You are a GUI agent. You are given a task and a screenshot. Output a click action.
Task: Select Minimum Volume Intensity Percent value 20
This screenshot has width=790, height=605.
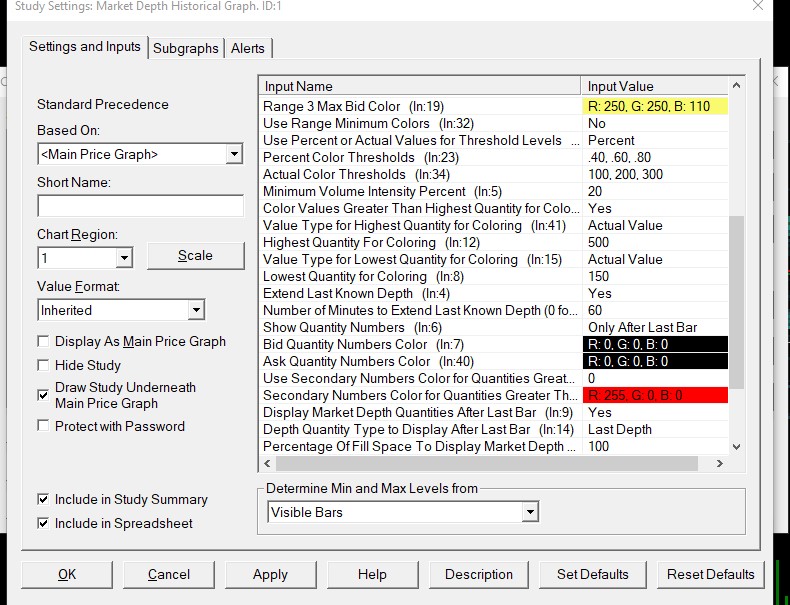click(x=655, y=191)
